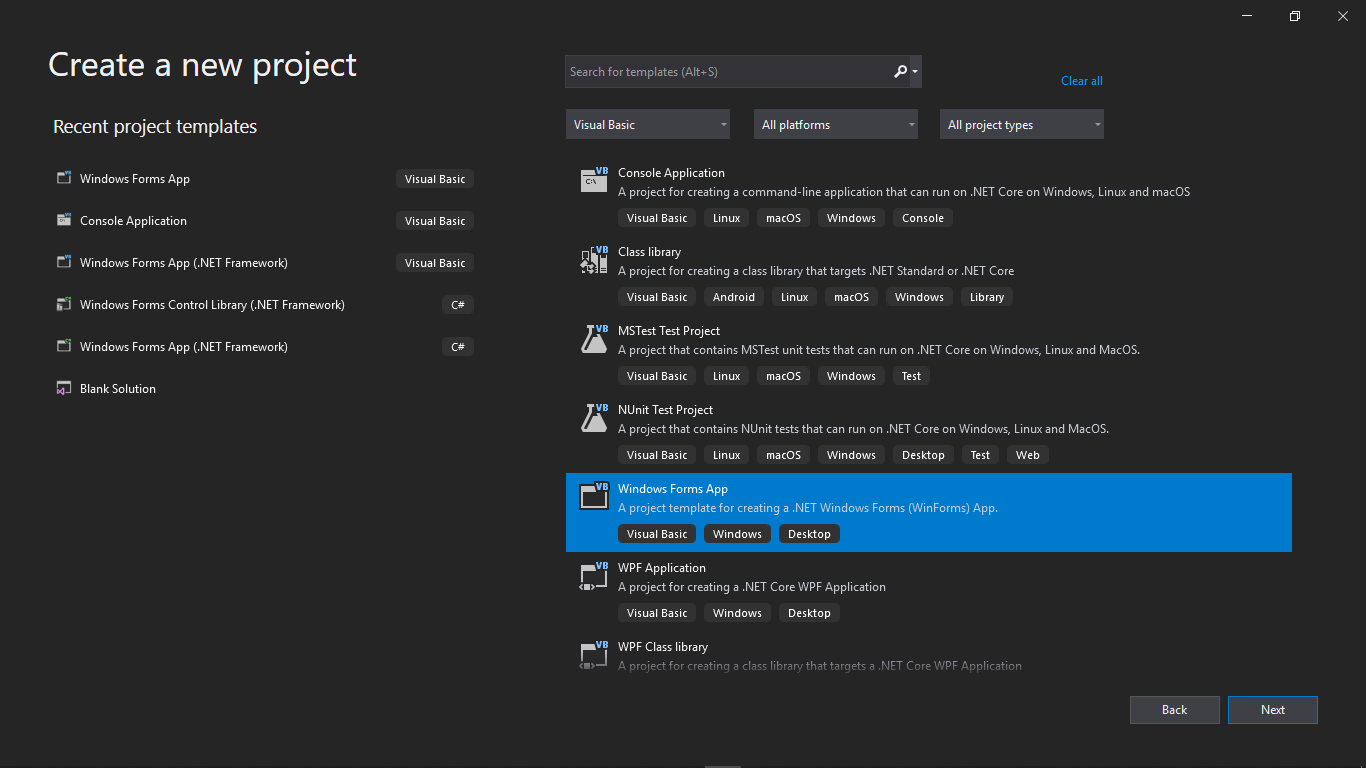Click Visual Basic tag on recent Console Application
Screen dimensions: 1366x768
[435, 221]
